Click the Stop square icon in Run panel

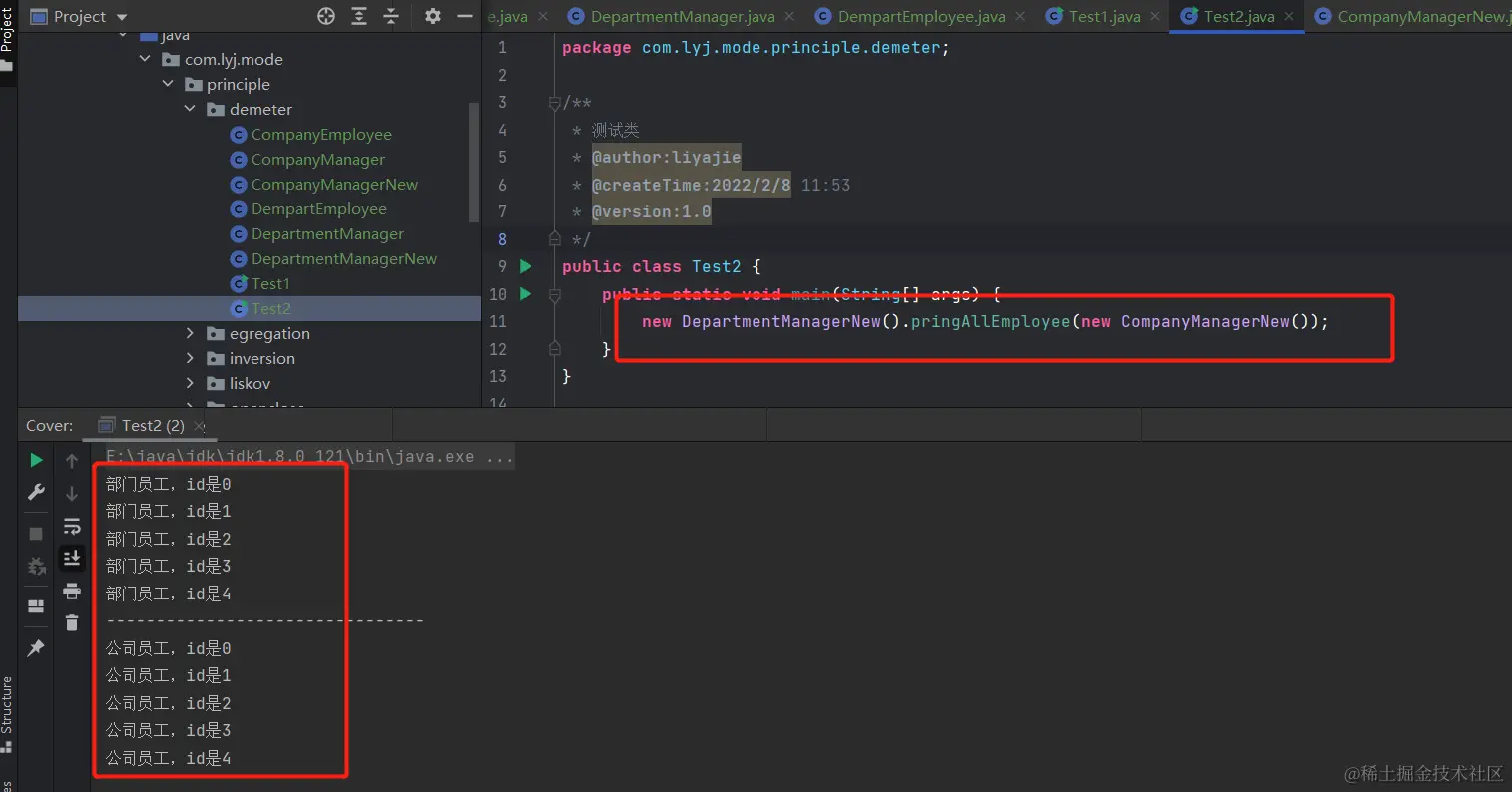[36, 534]
